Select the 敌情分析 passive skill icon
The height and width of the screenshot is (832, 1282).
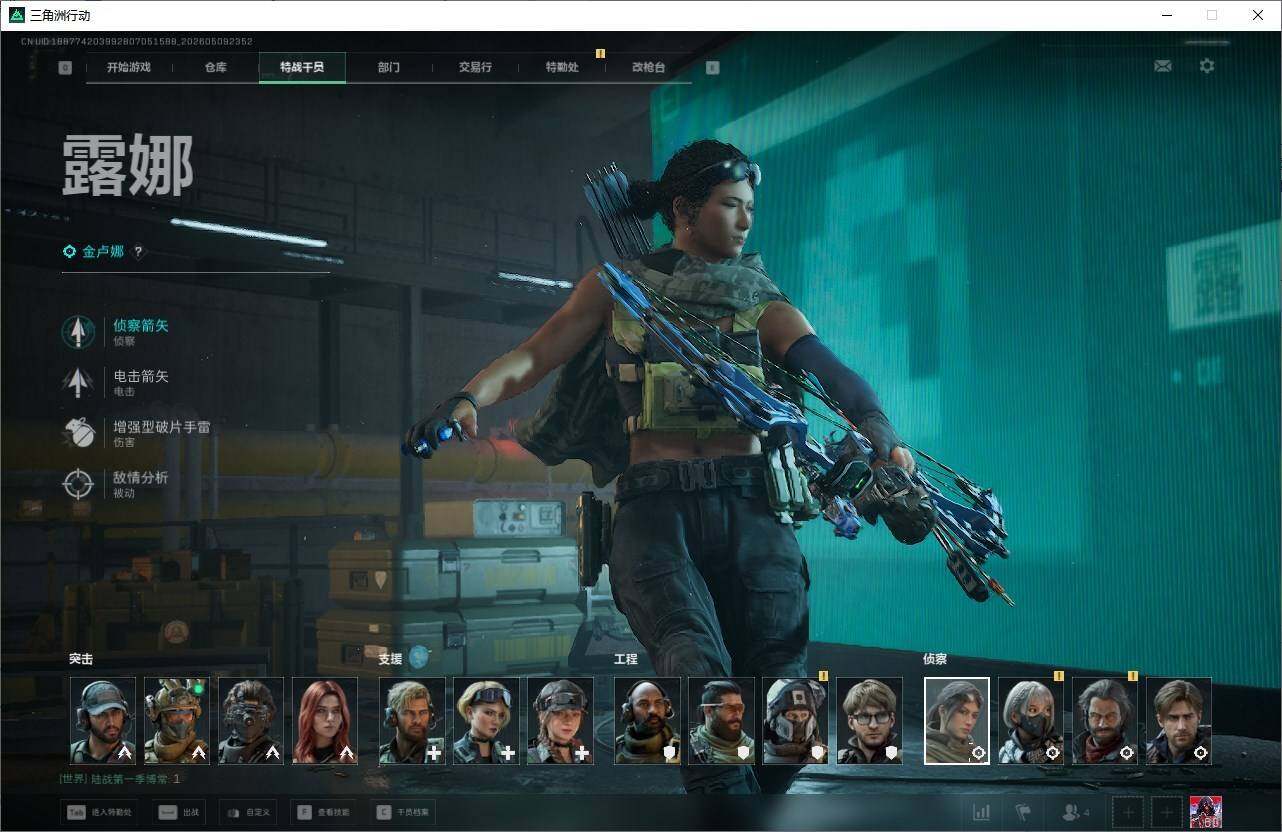point(78,484)
